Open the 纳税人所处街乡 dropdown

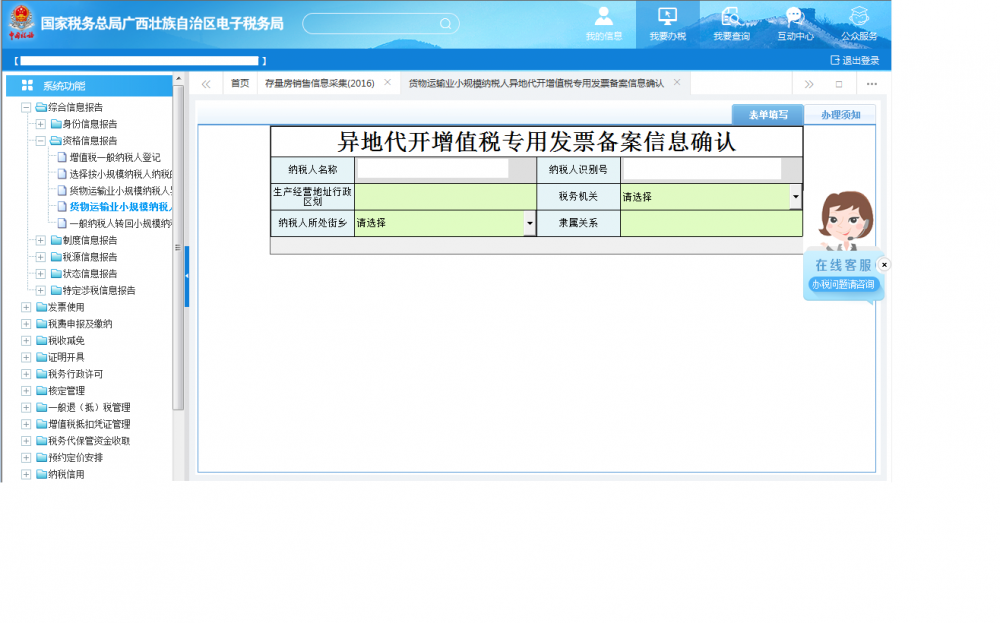tap(529, 223)
